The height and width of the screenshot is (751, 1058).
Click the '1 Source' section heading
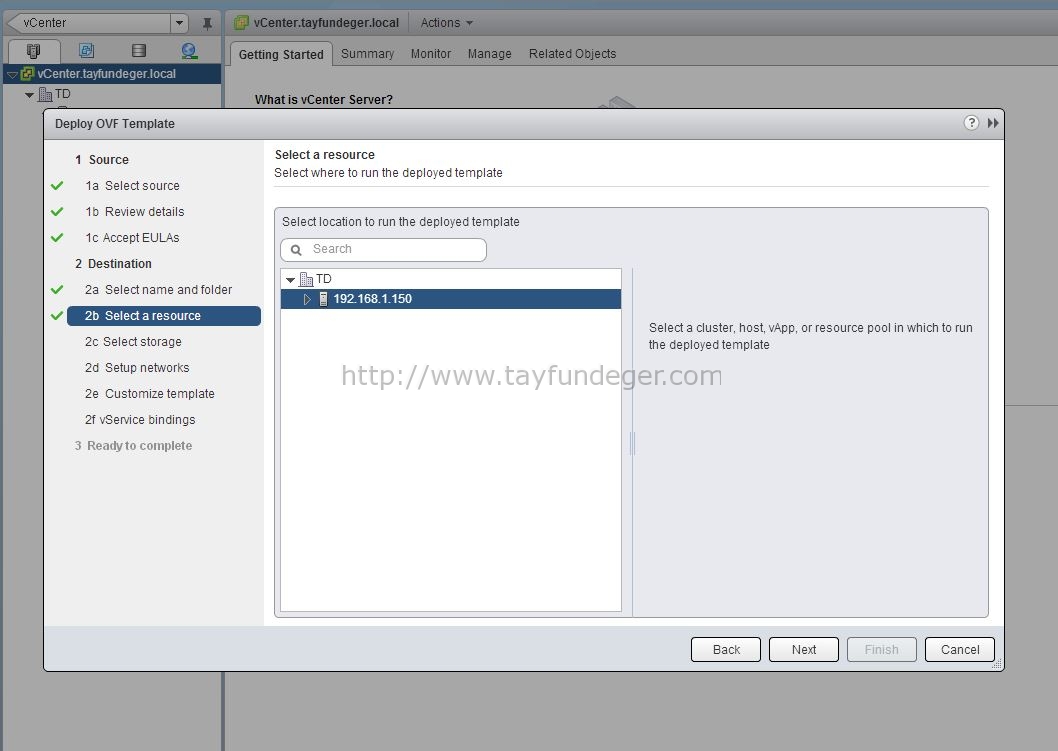click(x=102, y=160)
